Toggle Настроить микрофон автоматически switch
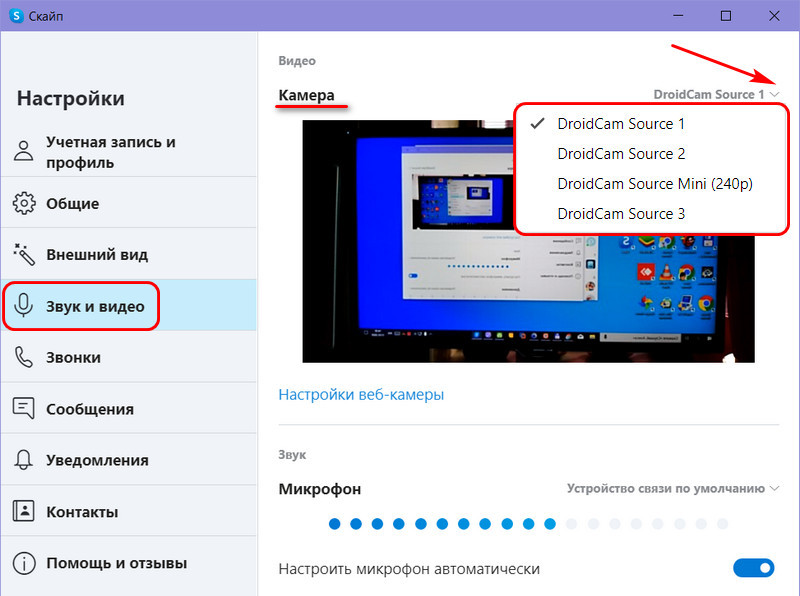 754,568
